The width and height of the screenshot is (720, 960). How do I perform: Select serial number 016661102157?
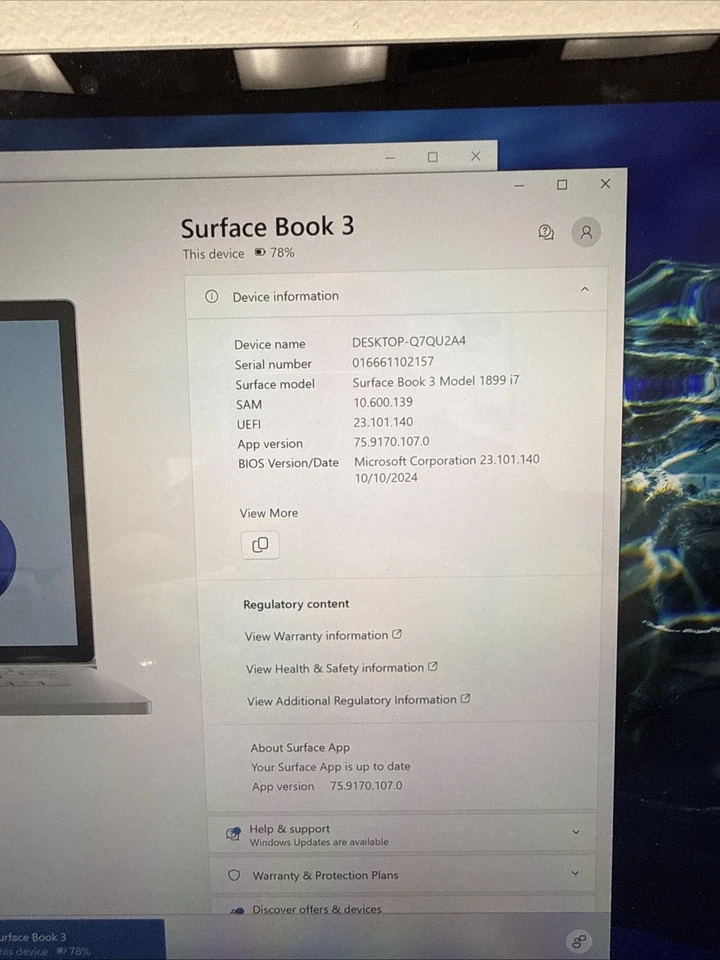coord(393,362)
